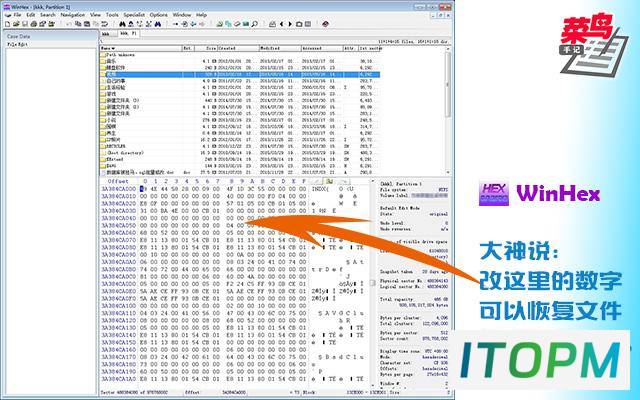Click the black back arrow in toolbar
The width and height of the screenshot is (640, 400).
coord(281,24)
